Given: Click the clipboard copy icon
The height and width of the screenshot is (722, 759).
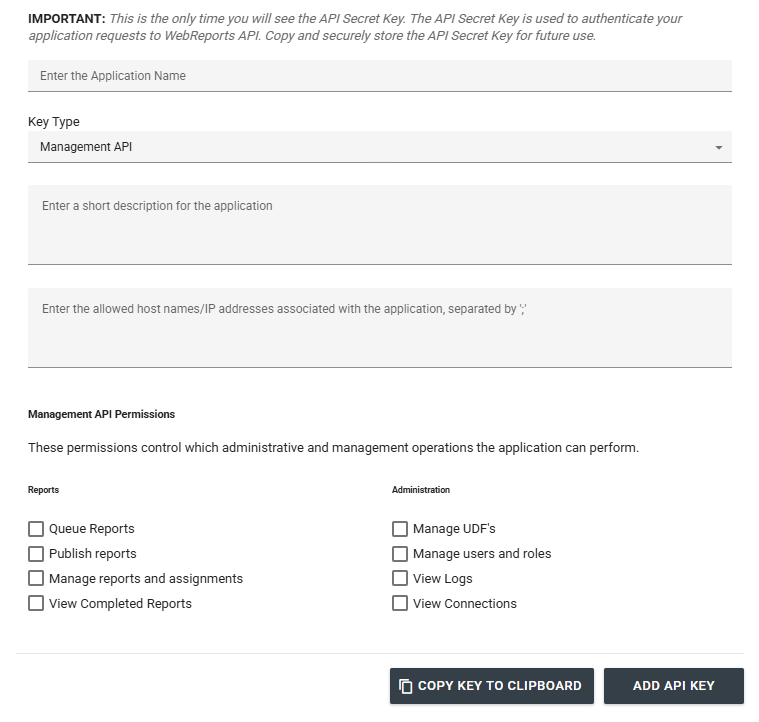Looking at the screenshot, I should [x=405, y=686].
